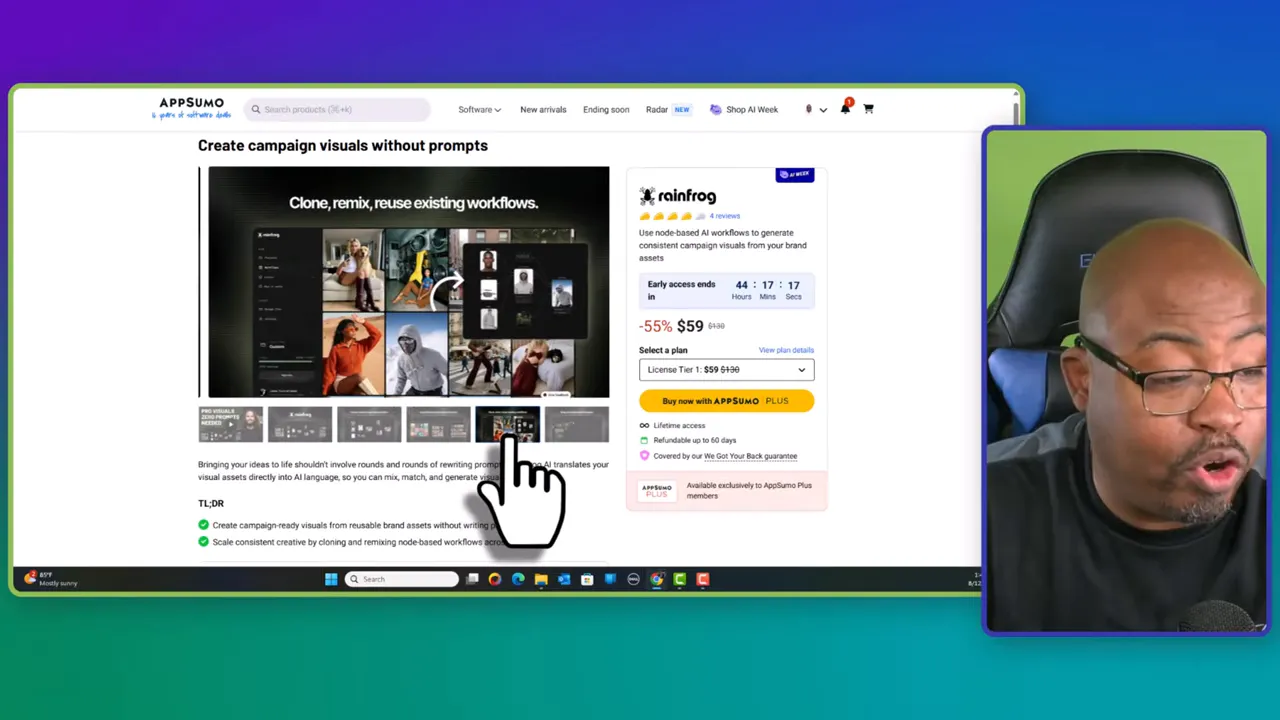The width and height of the screenshot is (1280, 720).
Task: Click the "Refundable up to 60 days" text
Action: tap(694, 440)
